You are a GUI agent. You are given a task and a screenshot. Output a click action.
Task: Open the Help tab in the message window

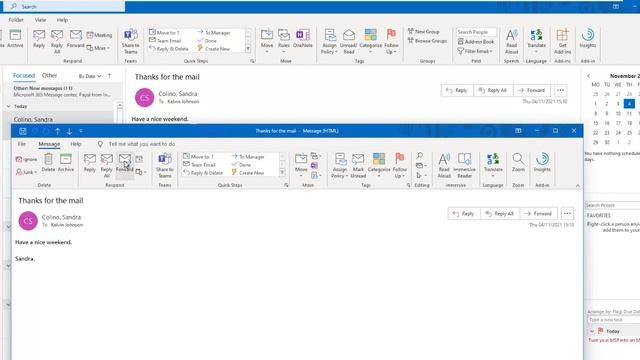(76, 144)
